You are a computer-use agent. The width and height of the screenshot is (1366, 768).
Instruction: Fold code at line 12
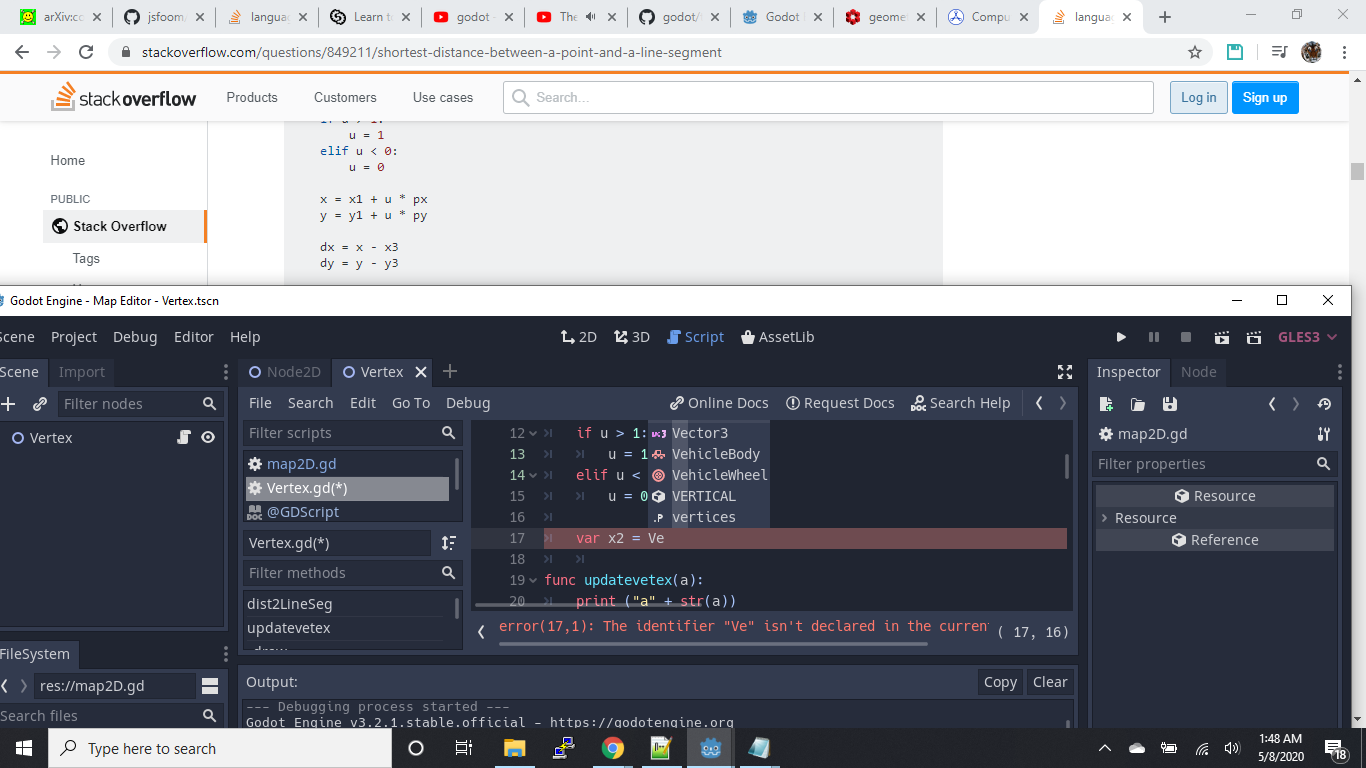533,433
